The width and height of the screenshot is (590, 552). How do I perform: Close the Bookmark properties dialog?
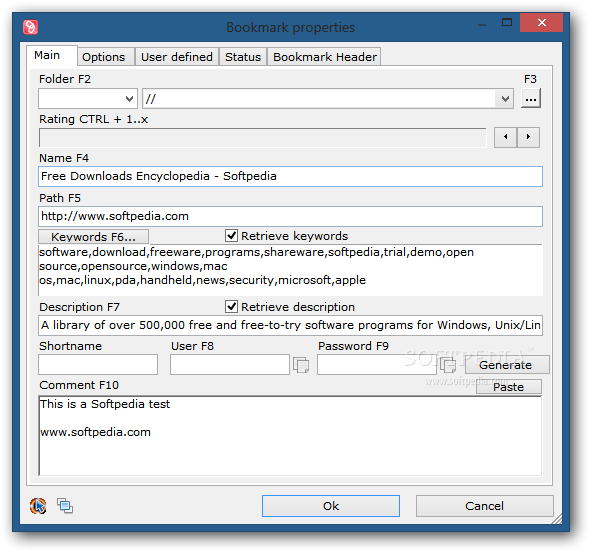click(541, 23)
